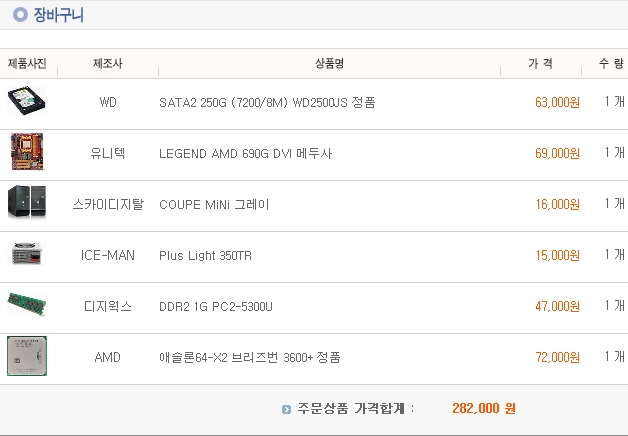Select the COUPE MiNi 그레이 product name

coord(214,205)
